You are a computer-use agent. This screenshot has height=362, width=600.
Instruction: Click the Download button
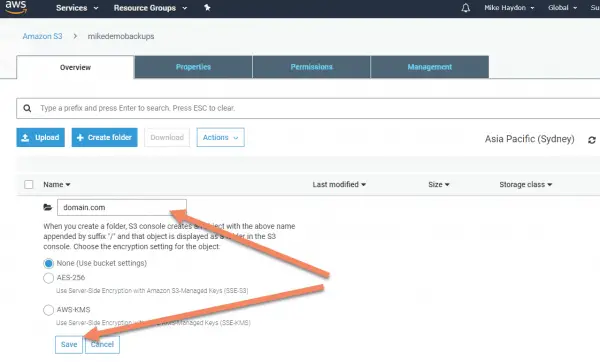pos(167,137)
